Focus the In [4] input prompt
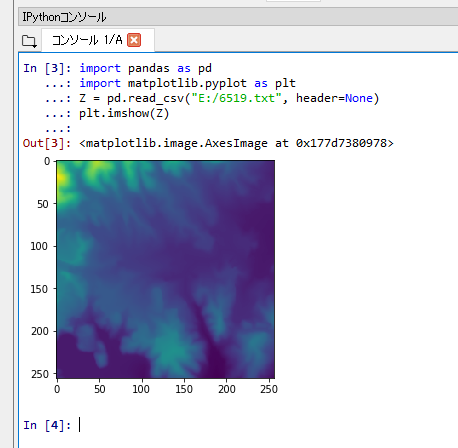The height and width of the screenshot is (448, 458). tap(233, 425)
